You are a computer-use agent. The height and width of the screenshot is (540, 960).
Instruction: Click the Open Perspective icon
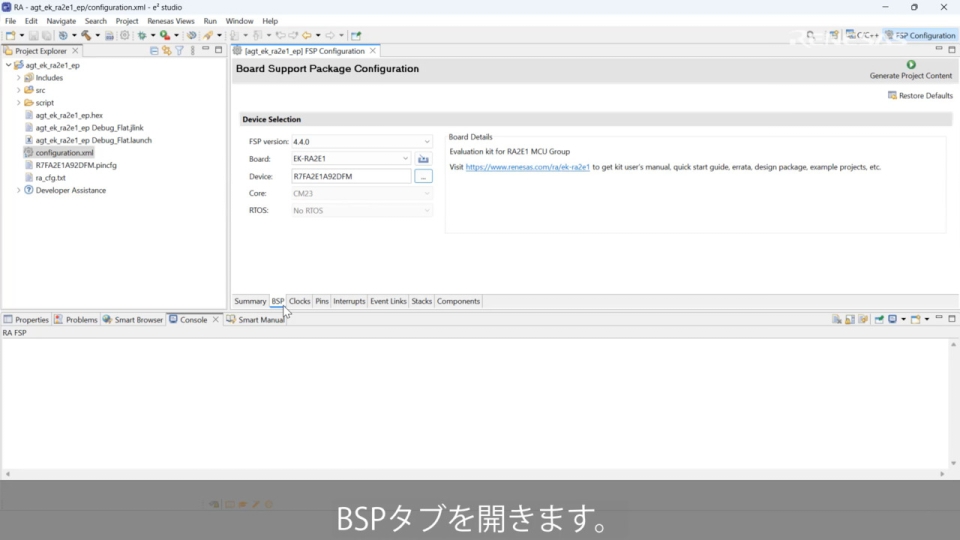point(834,36)
